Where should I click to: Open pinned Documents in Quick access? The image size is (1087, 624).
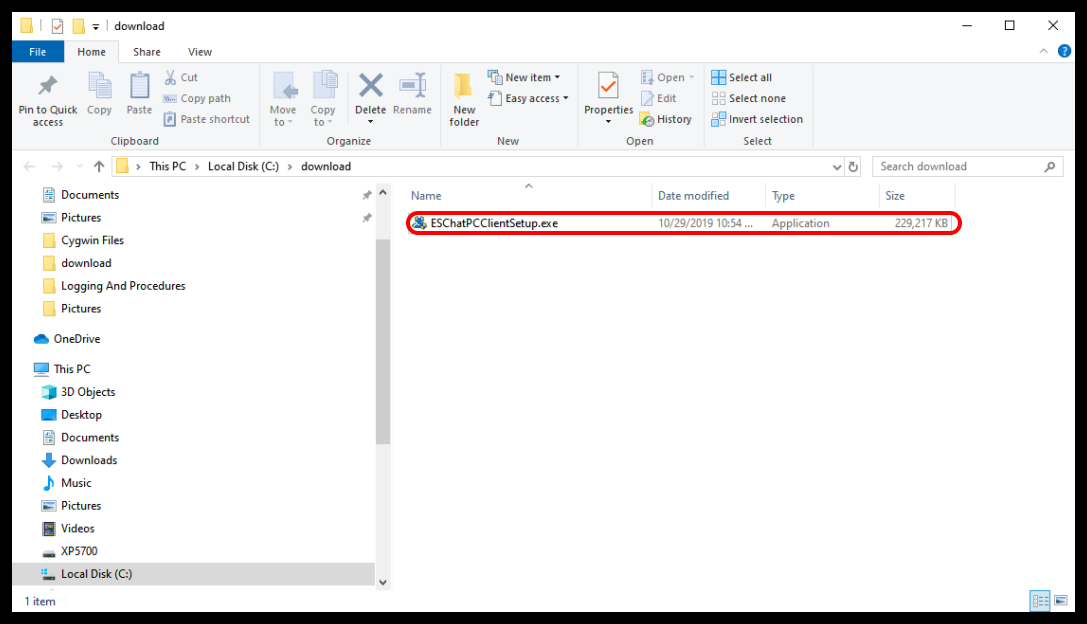[x=90, y=195]
